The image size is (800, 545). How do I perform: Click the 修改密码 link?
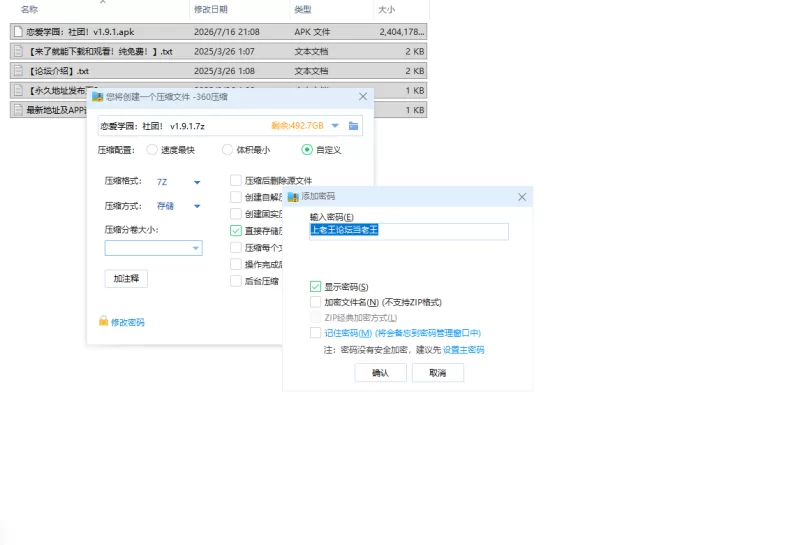tap(128, 322)
